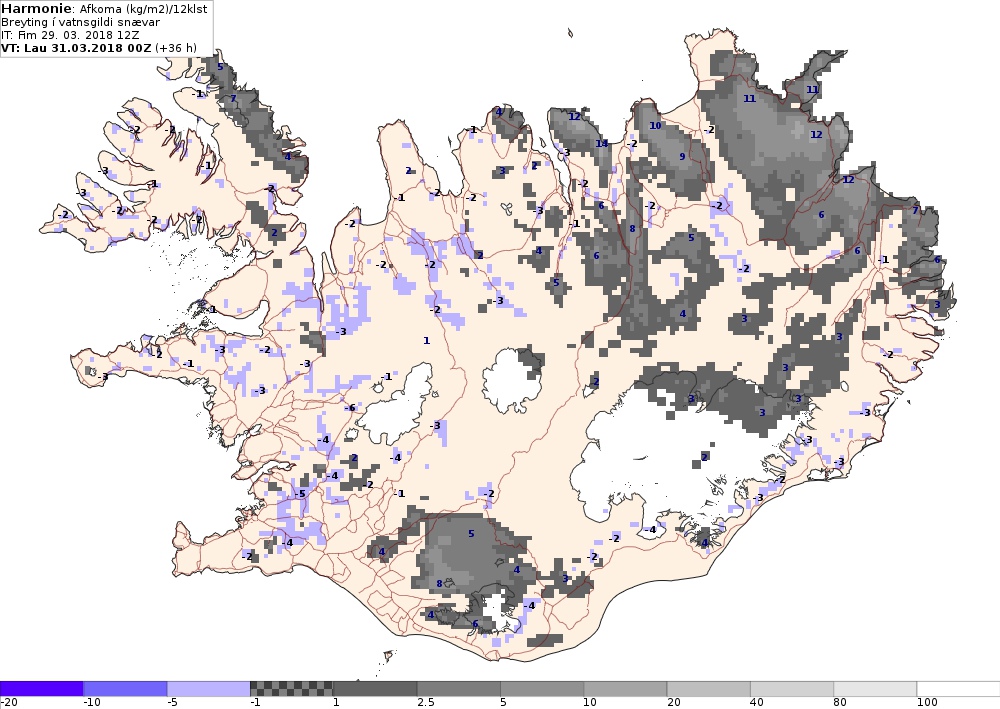Click the 'Harmonie: Afkoma (kg/m2)/12klst' title line
This screenshot has width=1000, height=709.
[x=103, y=9]
